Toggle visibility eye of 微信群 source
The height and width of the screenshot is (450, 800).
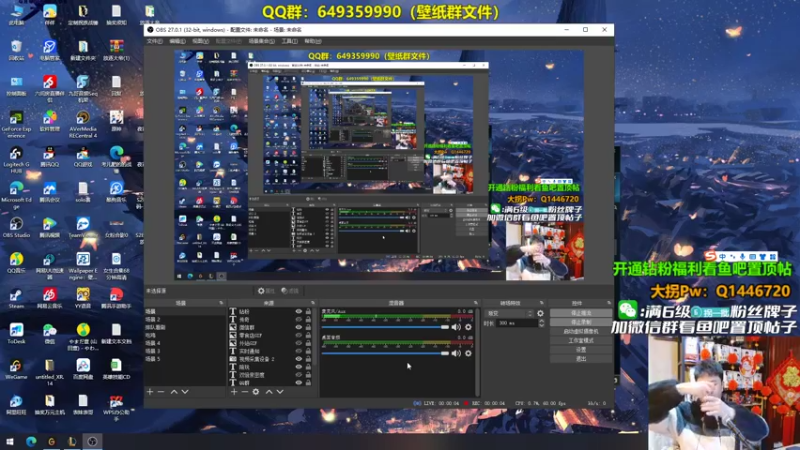pyautogui.click(x=299, y=327)
